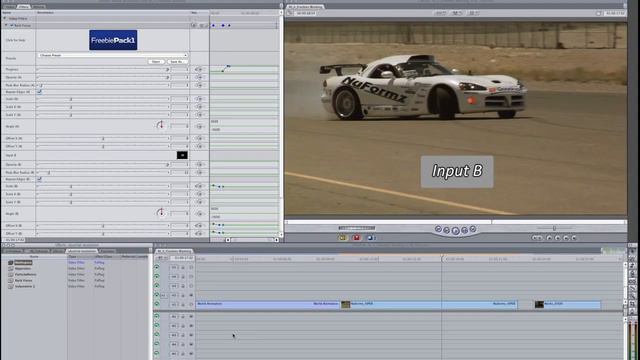Click the Canvas timecode duration field
This screenshot has width=640, height=360.
tap(306, 13)
